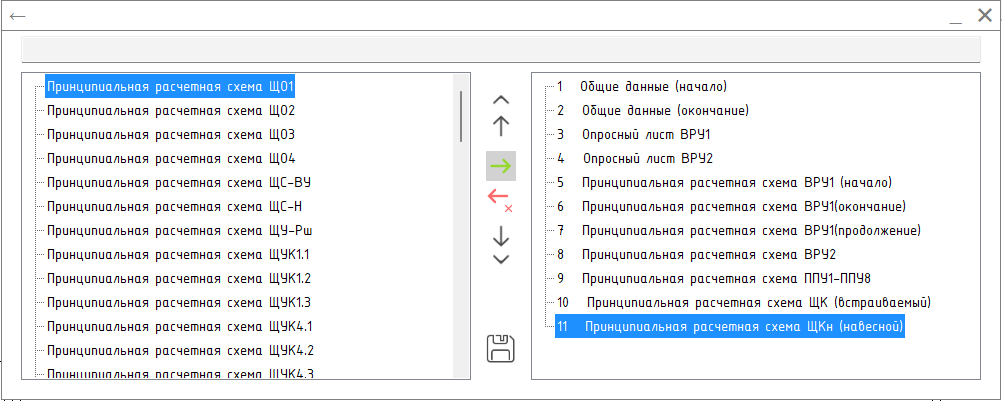
Task: Select Принципиальная расчетная схема ЩУК4.1 item
Action: point(179,326)
